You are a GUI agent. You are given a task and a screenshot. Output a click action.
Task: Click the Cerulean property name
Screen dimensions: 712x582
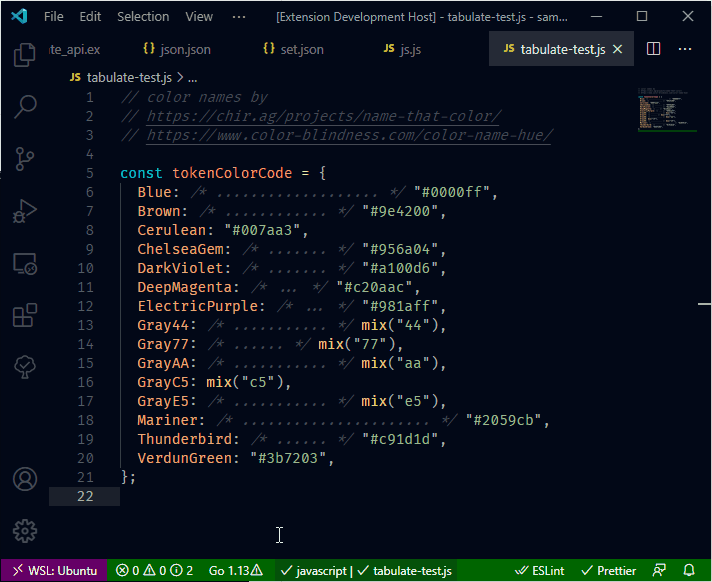(x=172, y=230)
